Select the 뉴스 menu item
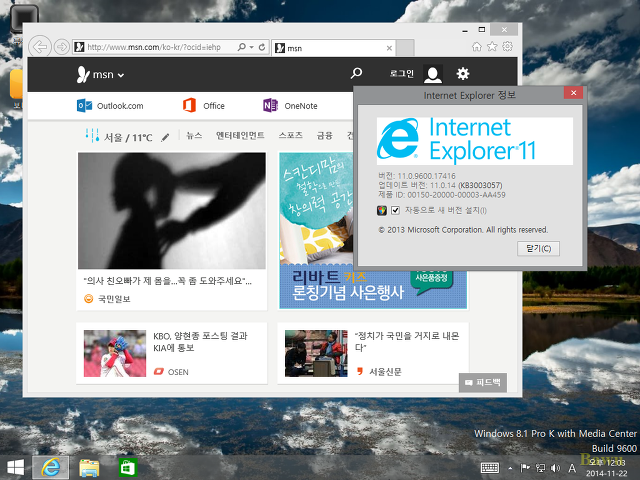This screenshot has height=480, width=640. coord(194,136)
